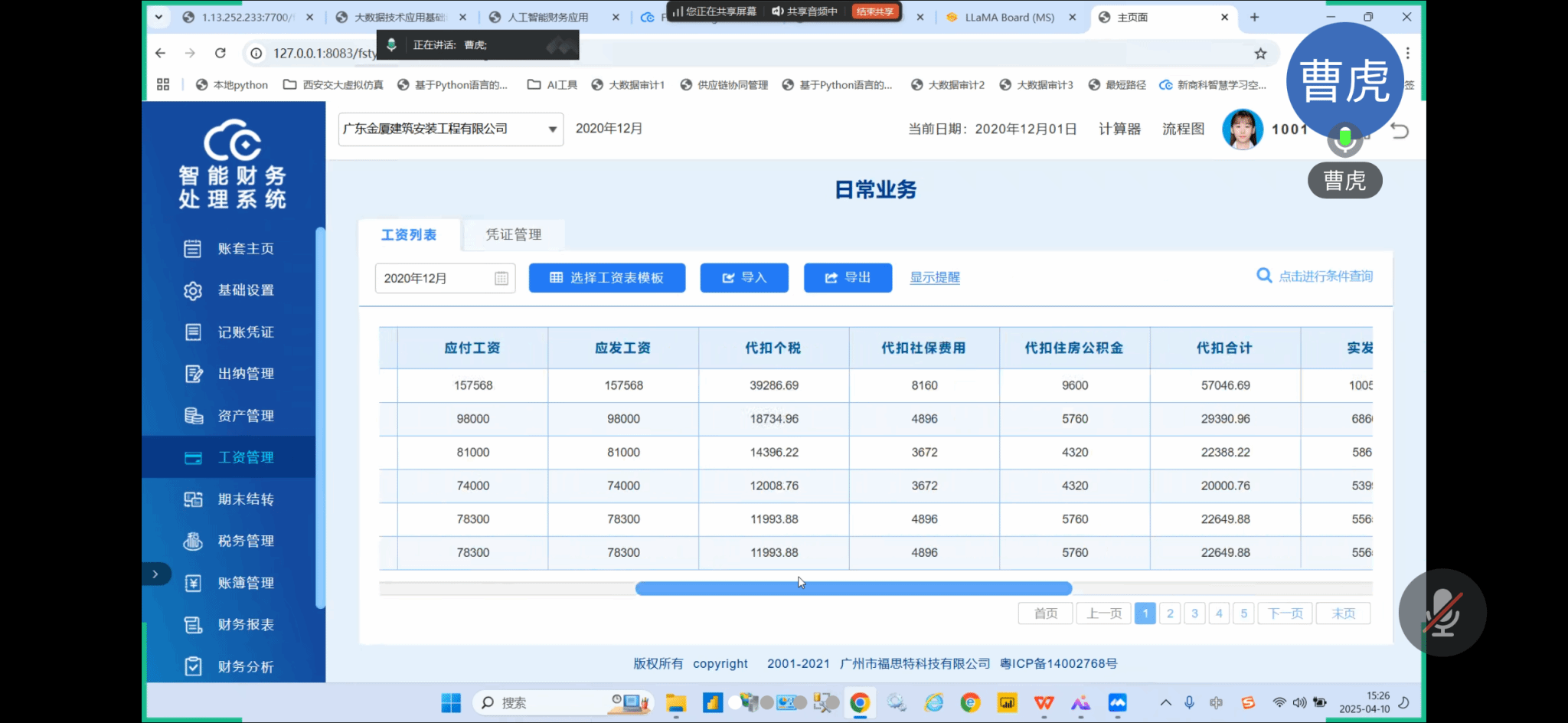Click the 账套主页 sidebar icon
This screenshot has width=1568, height=723.
pos(193,249)
